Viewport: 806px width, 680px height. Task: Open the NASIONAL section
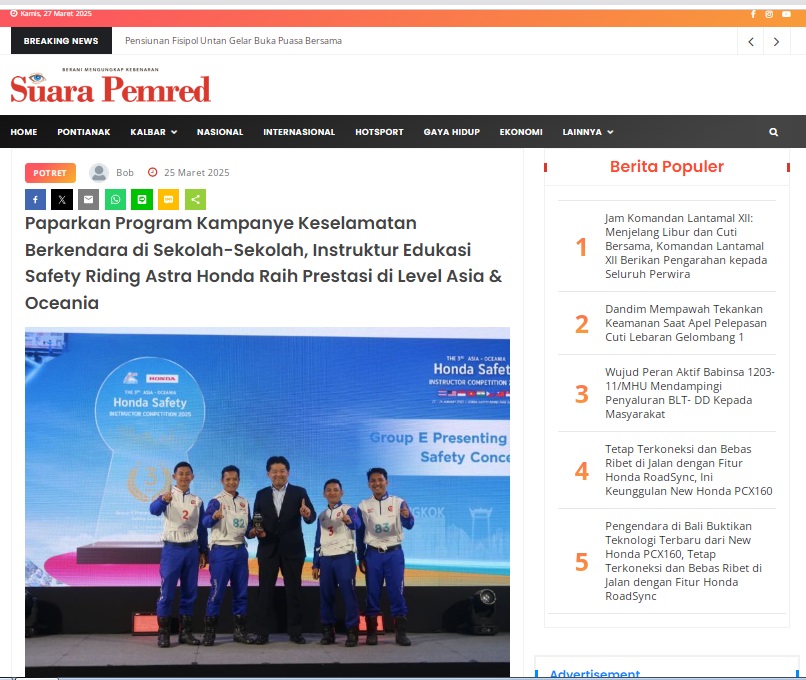220,132
